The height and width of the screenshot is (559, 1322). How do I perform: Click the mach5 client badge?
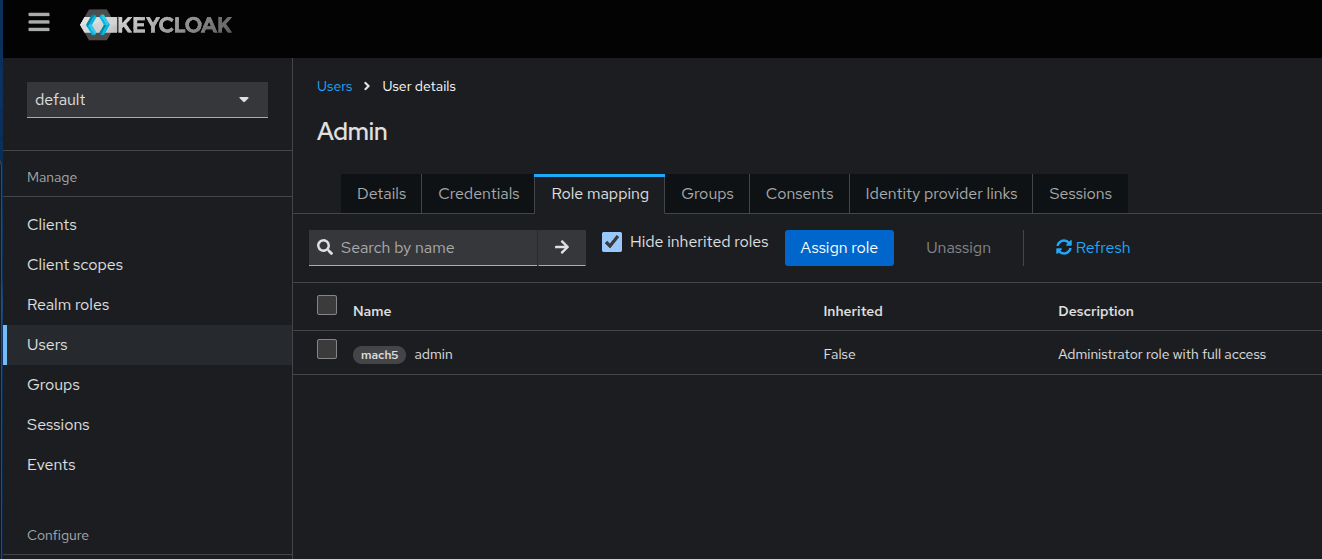coord(379,355)
